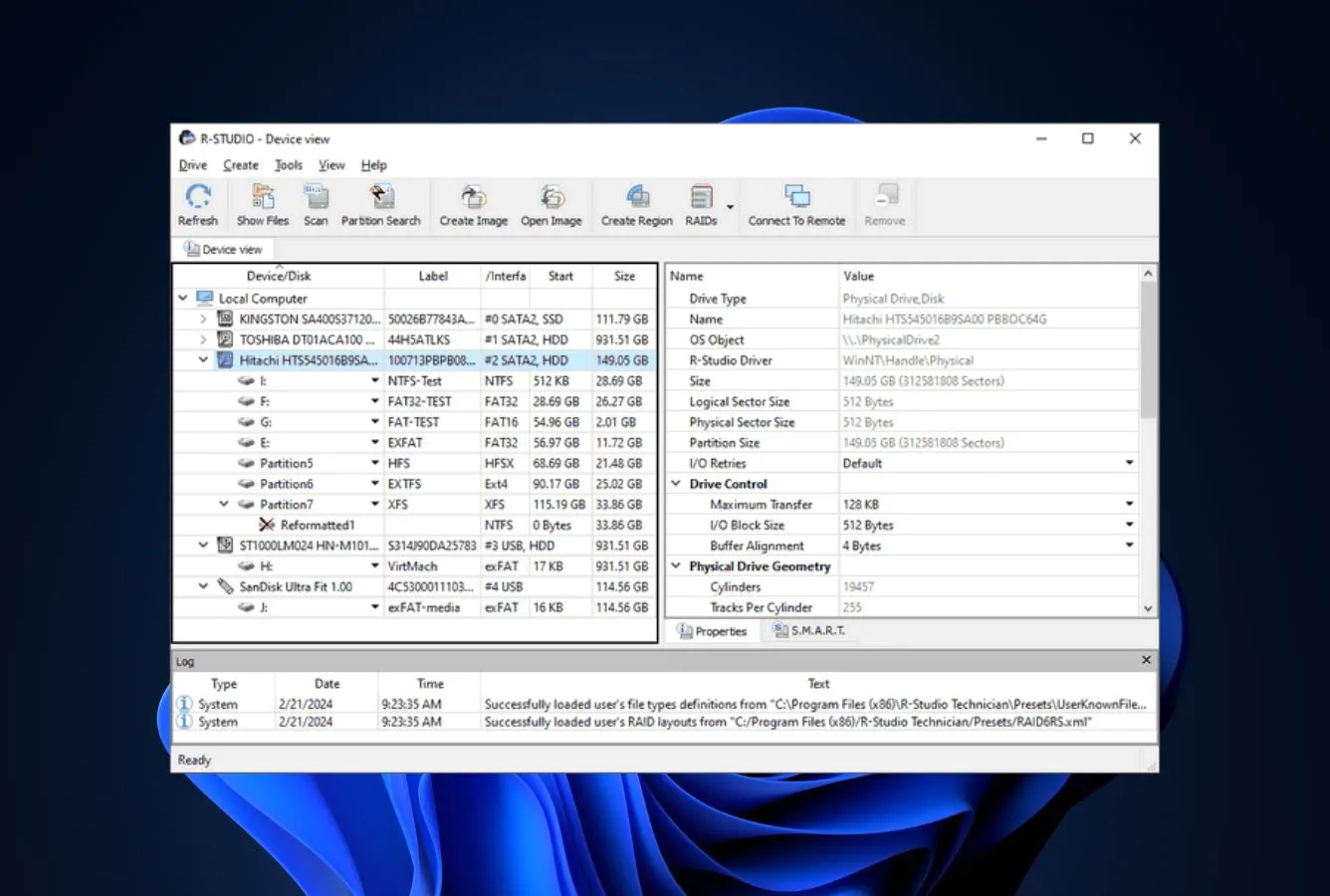1330x896 pixels.
Task: Click the Size column header
Action: point(624,276)
